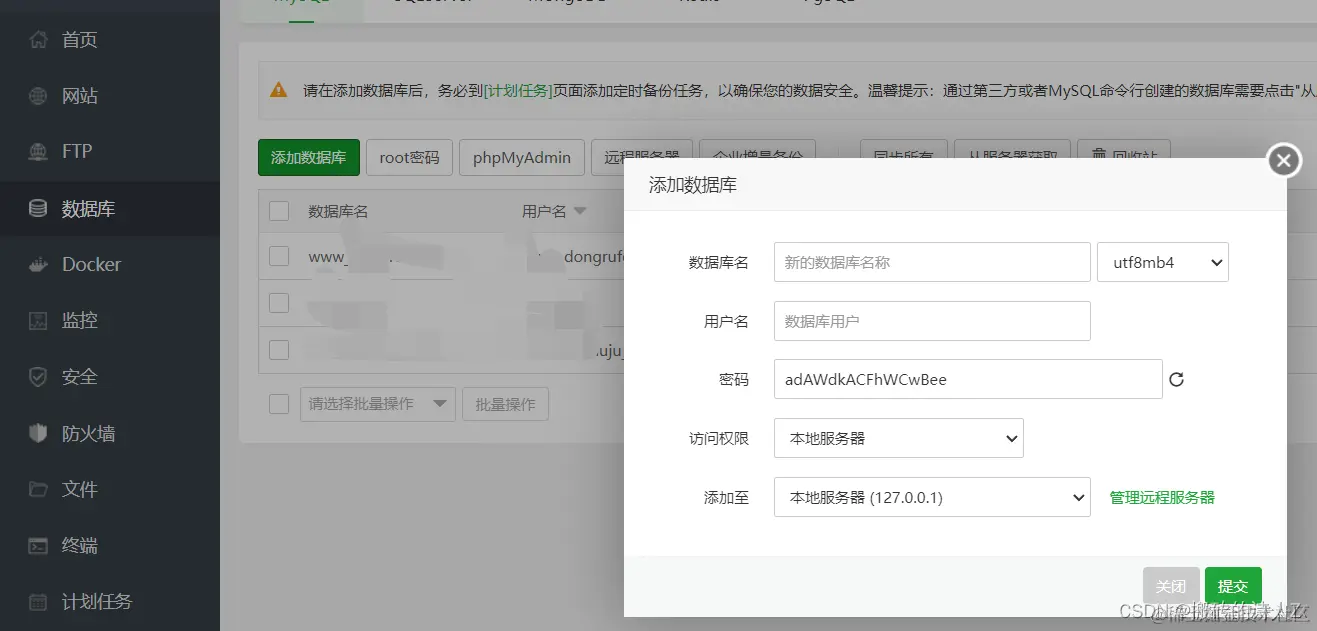Open the 添加至 server dropdown
The height and width of the screenshot is (631, 1317).
coord(931,497)
